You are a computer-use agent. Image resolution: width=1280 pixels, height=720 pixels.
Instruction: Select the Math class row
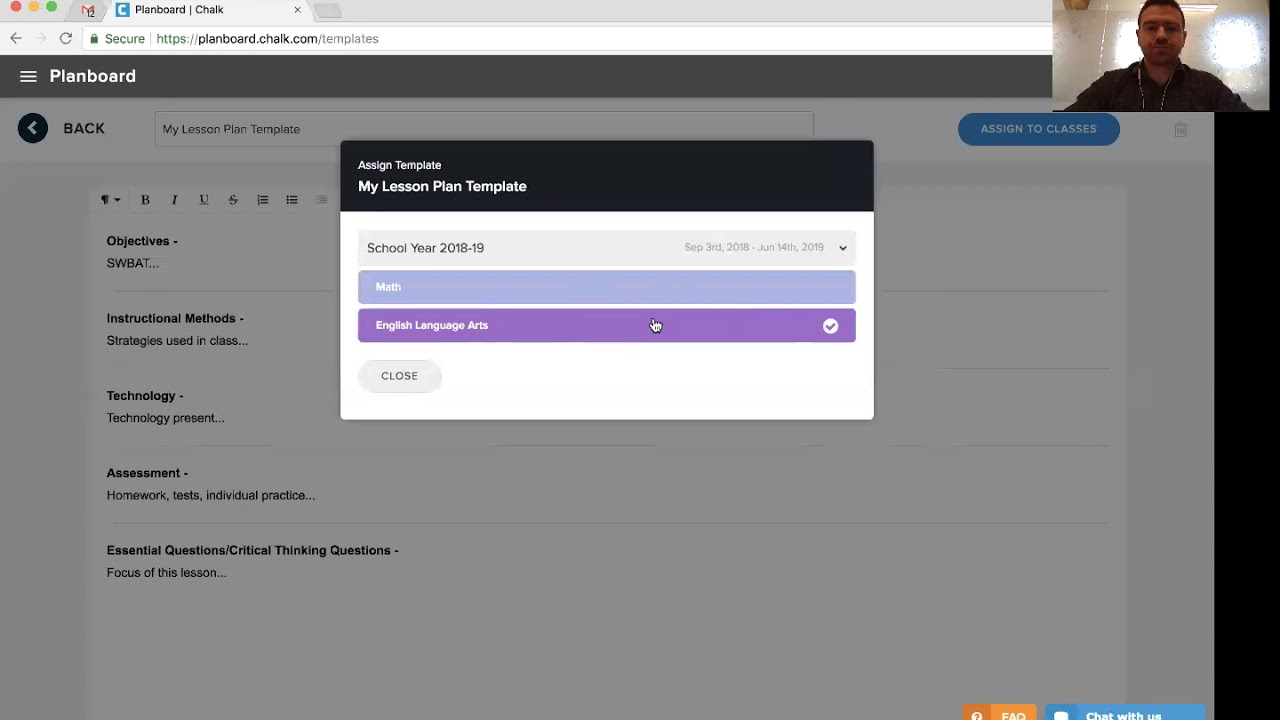607,287
